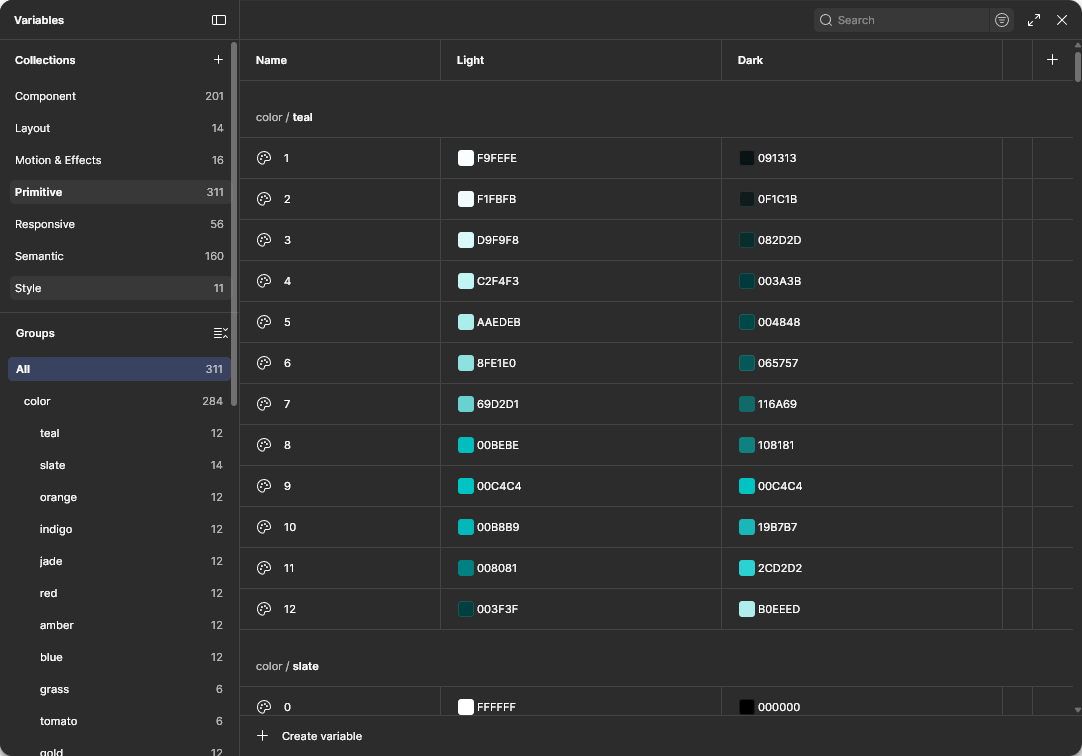Click the palette icon for teal variable 12
This screenshot has height=756, width=1082.
coord(264,609)
